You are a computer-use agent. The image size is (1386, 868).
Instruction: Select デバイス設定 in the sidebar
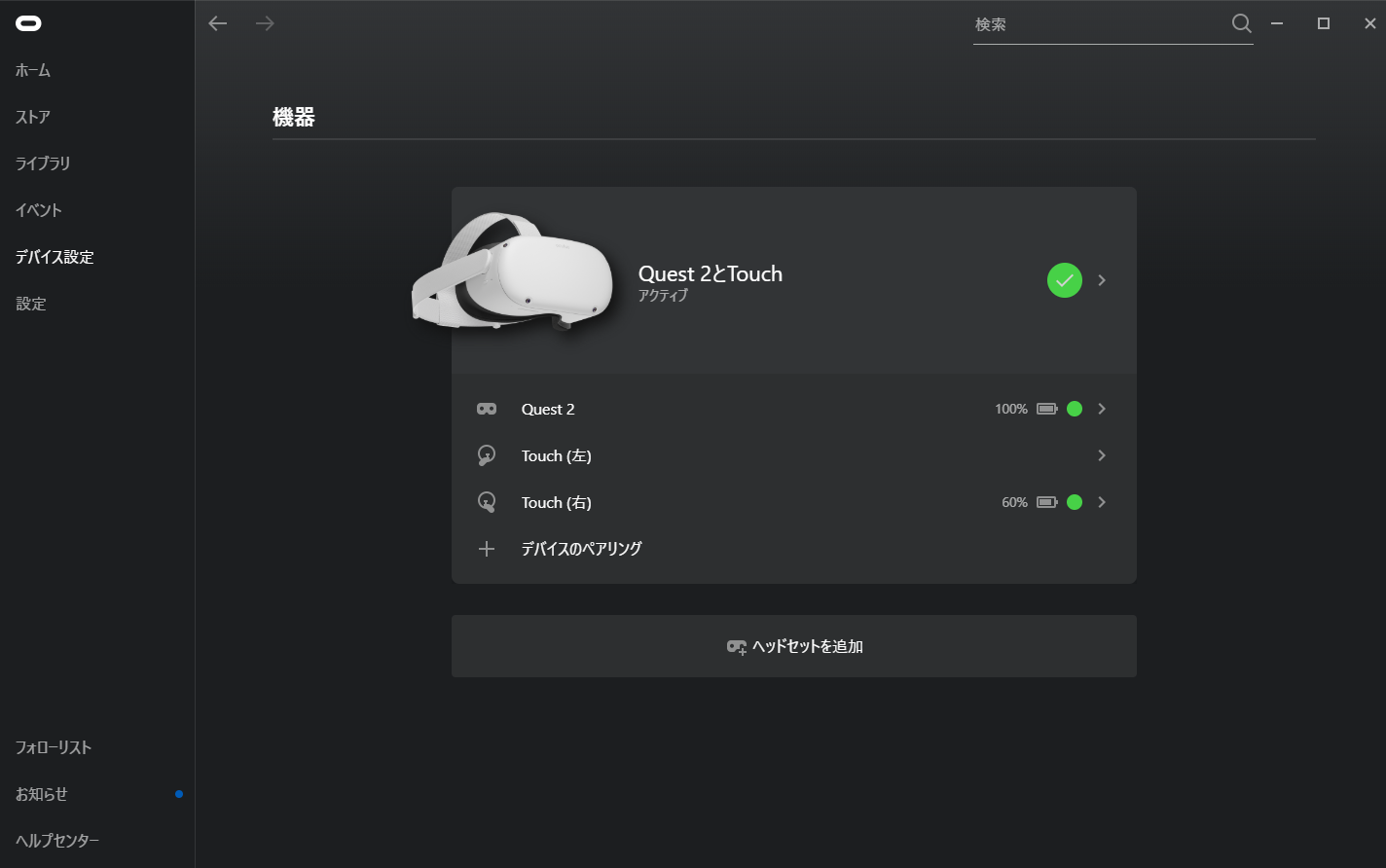coord(55,257)
